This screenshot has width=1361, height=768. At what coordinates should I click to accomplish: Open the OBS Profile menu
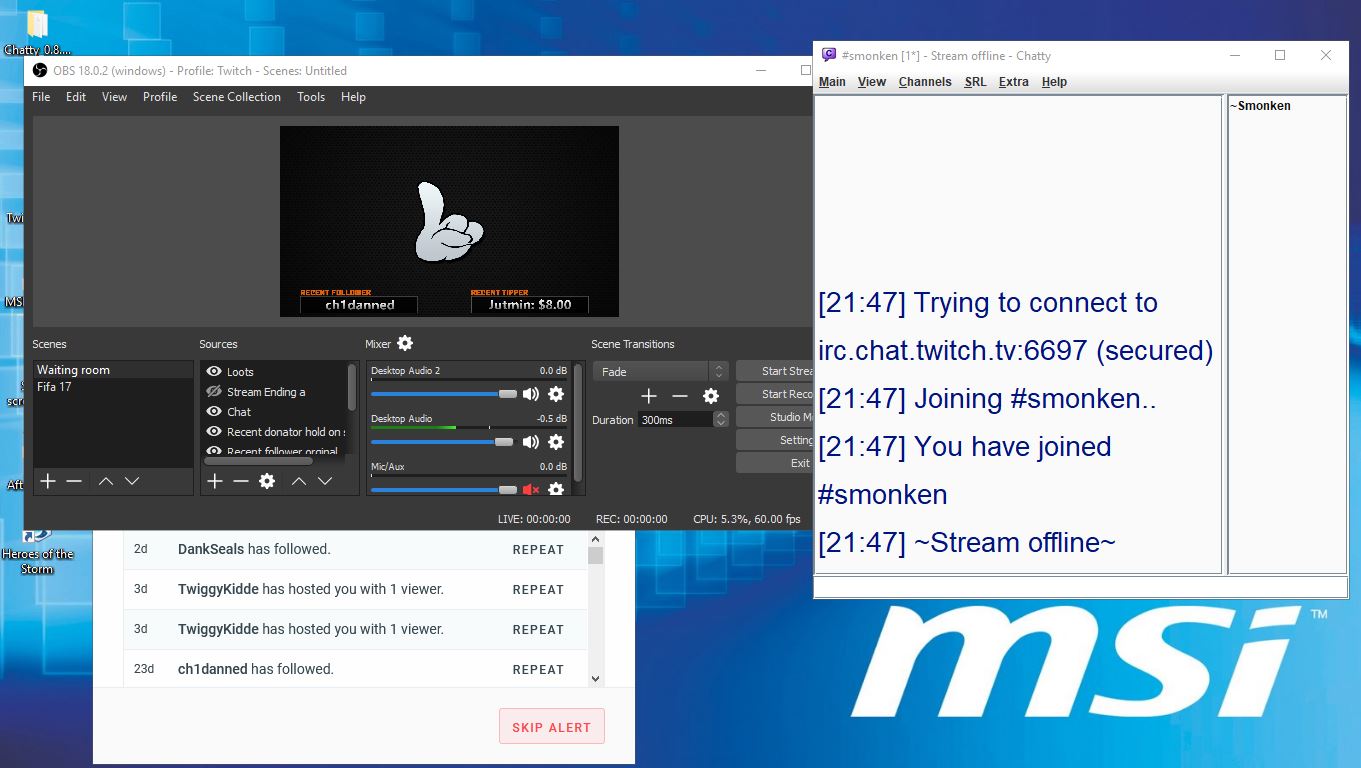(x=160, y=97)
